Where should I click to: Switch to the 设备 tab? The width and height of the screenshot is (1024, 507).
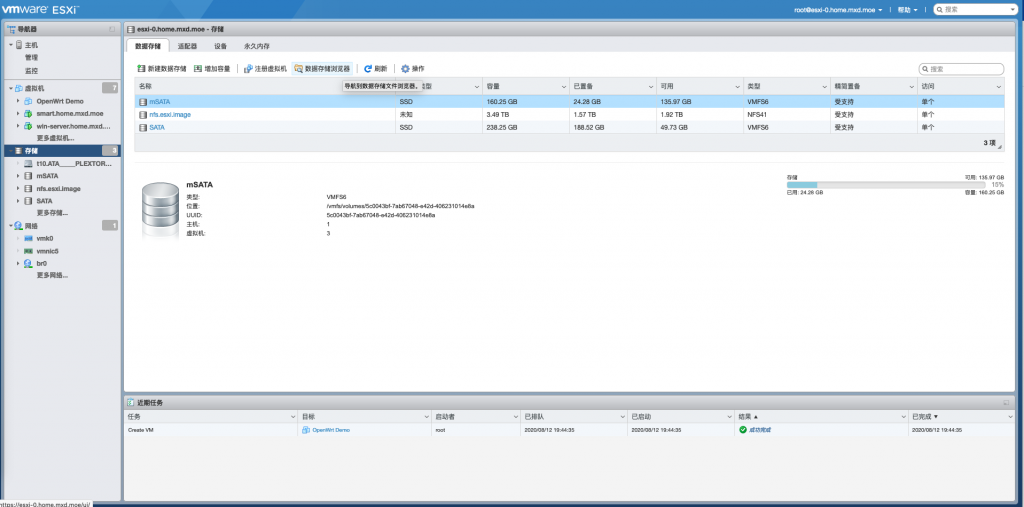(x=221, y=46)
